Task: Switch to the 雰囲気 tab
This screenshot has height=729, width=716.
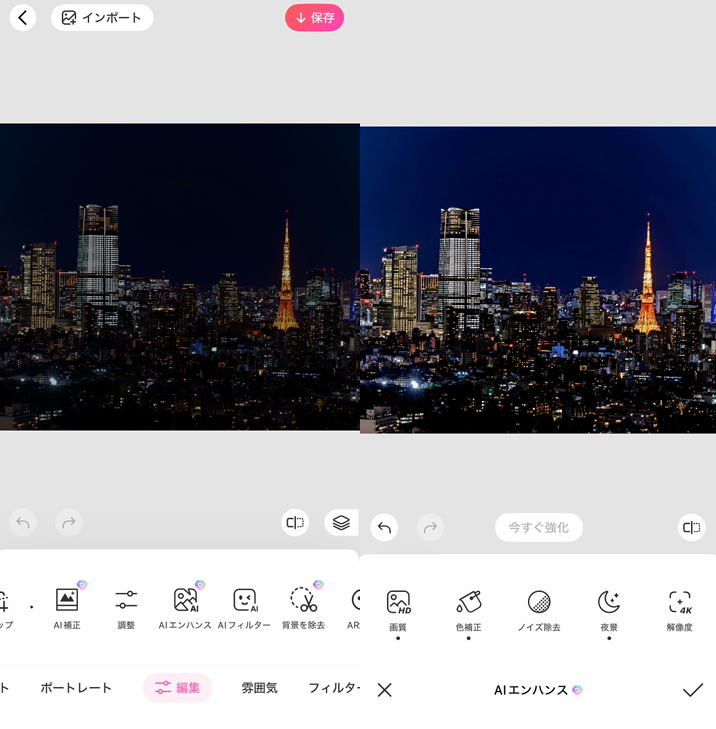Action: click(x=259, y=688)
